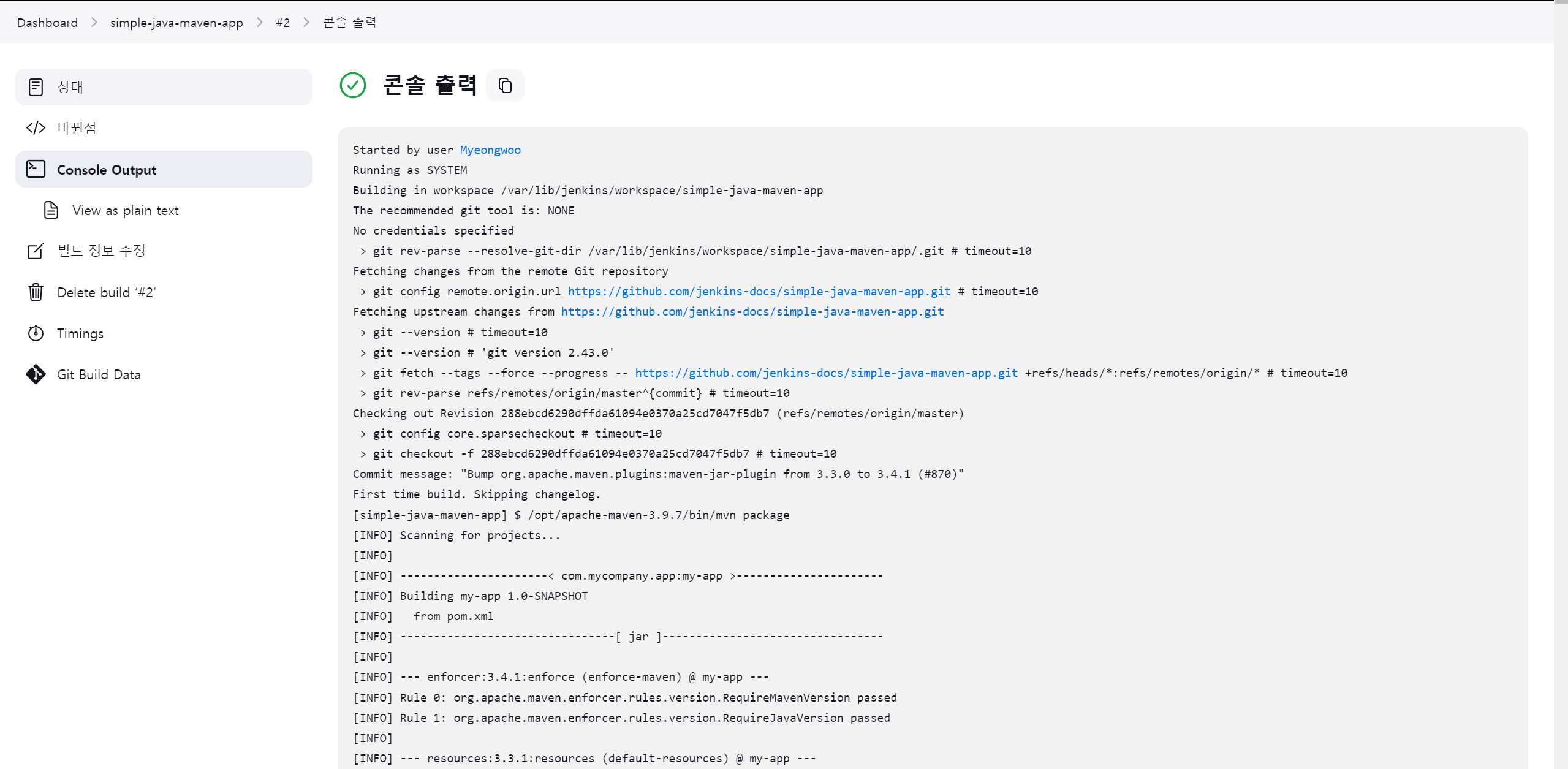Expand chevron after simple-java-maven-app breadcrumb
This screenshot has height=769, width=1568.
(x=260, y=22)
